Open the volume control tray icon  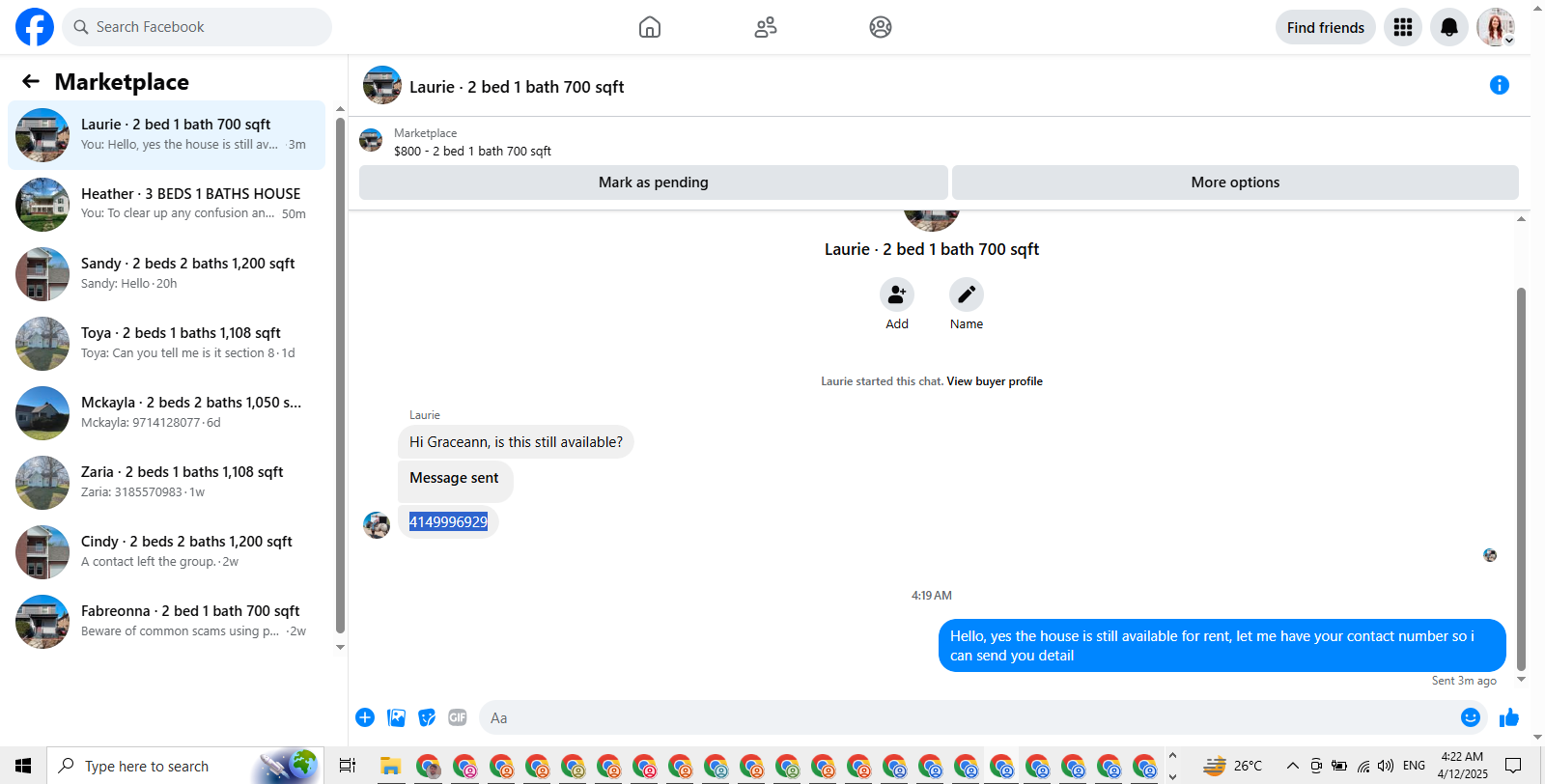point(1387,766)
